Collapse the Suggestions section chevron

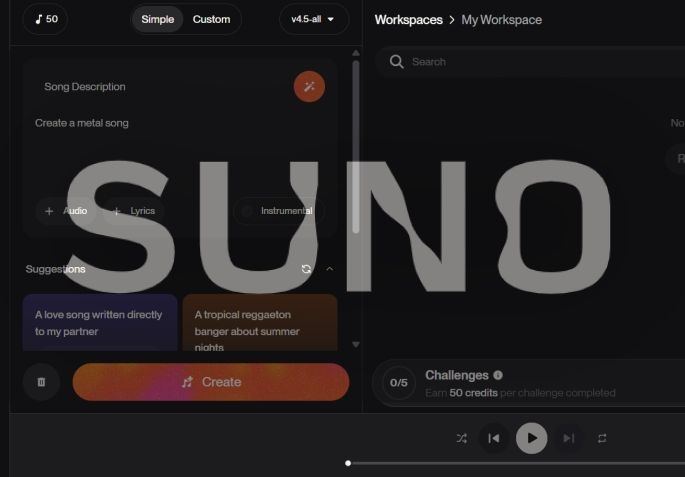coord(330,269)
